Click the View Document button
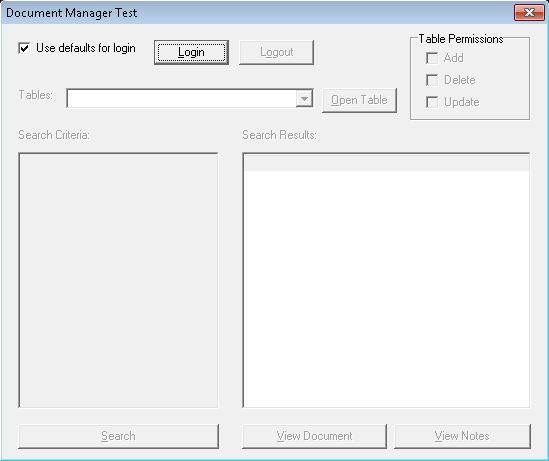 pyautogui.click(x=314, y=436)
